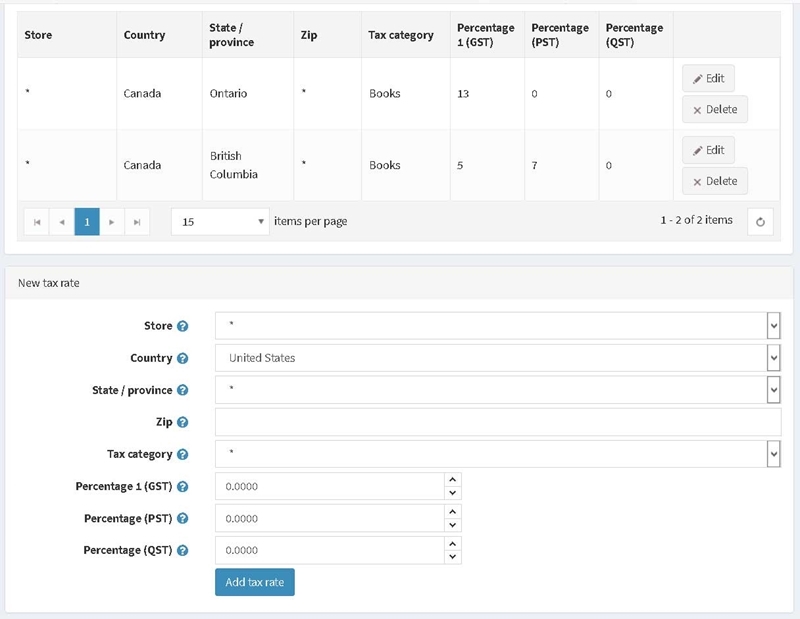800x619 pixels.
Task: Decrease Percentage (PST) value
Action: 453,525
